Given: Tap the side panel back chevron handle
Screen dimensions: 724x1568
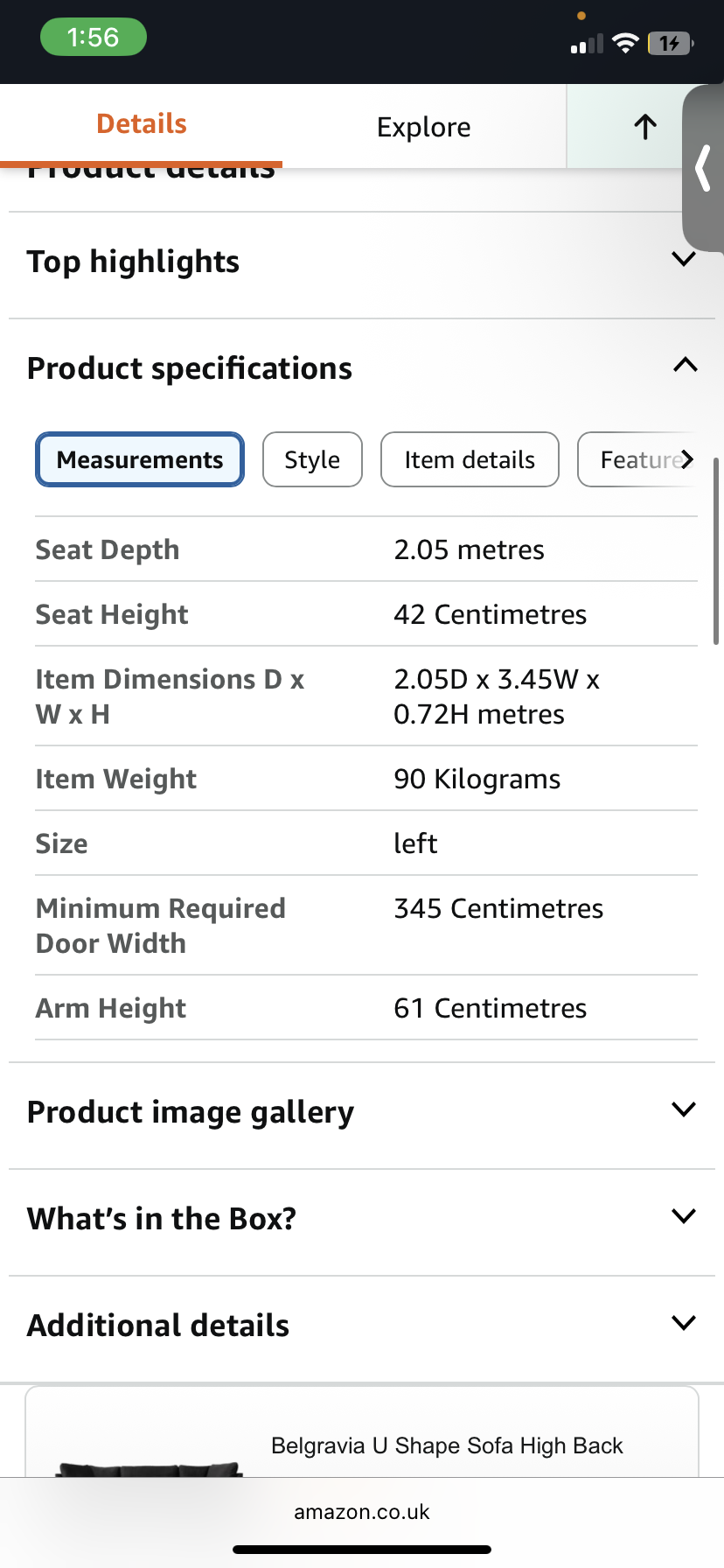Looking at the screenshot, I should (703, 168).
